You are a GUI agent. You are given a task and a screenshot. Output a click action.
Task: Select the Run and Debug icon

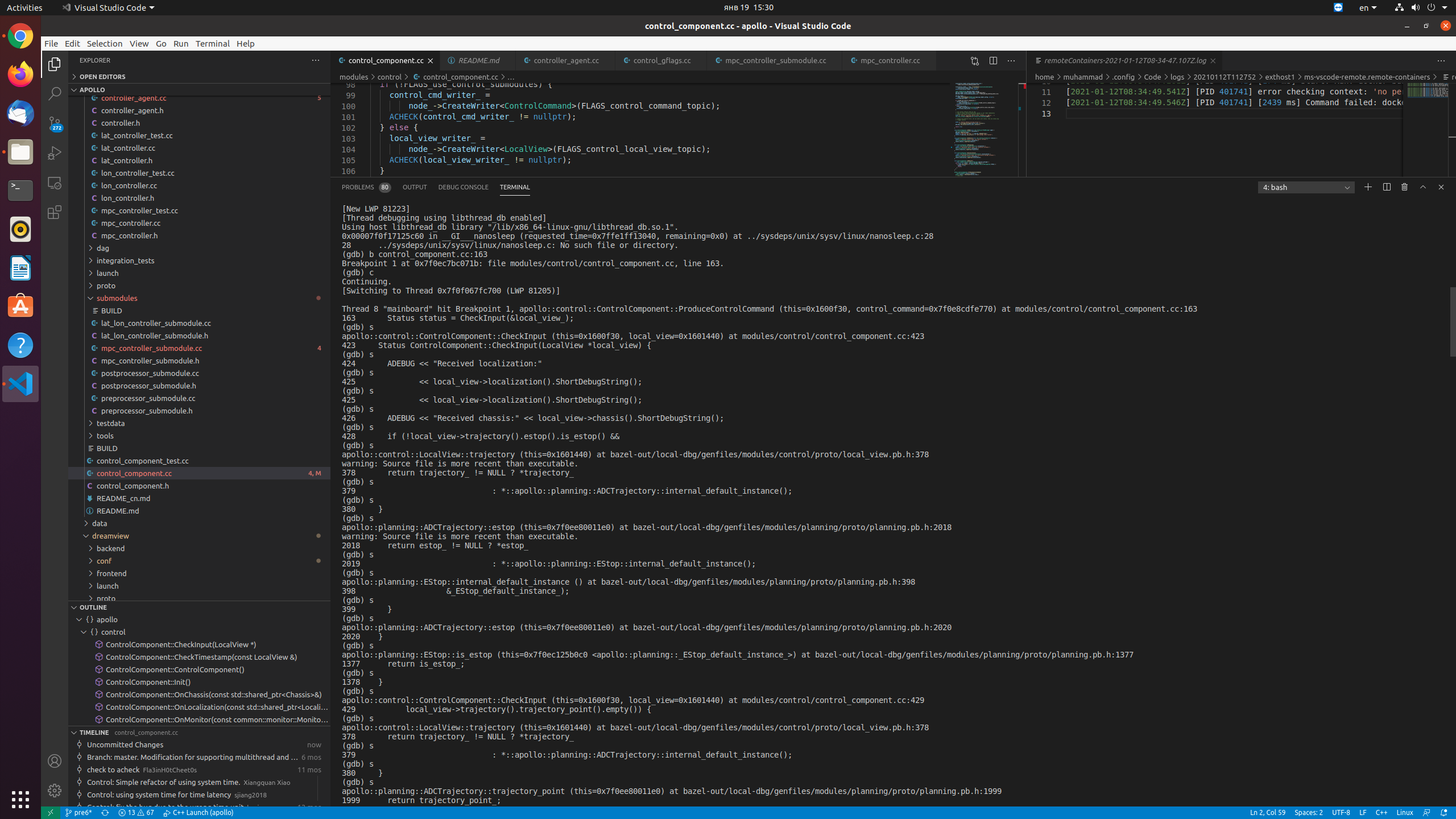(54, 152)
